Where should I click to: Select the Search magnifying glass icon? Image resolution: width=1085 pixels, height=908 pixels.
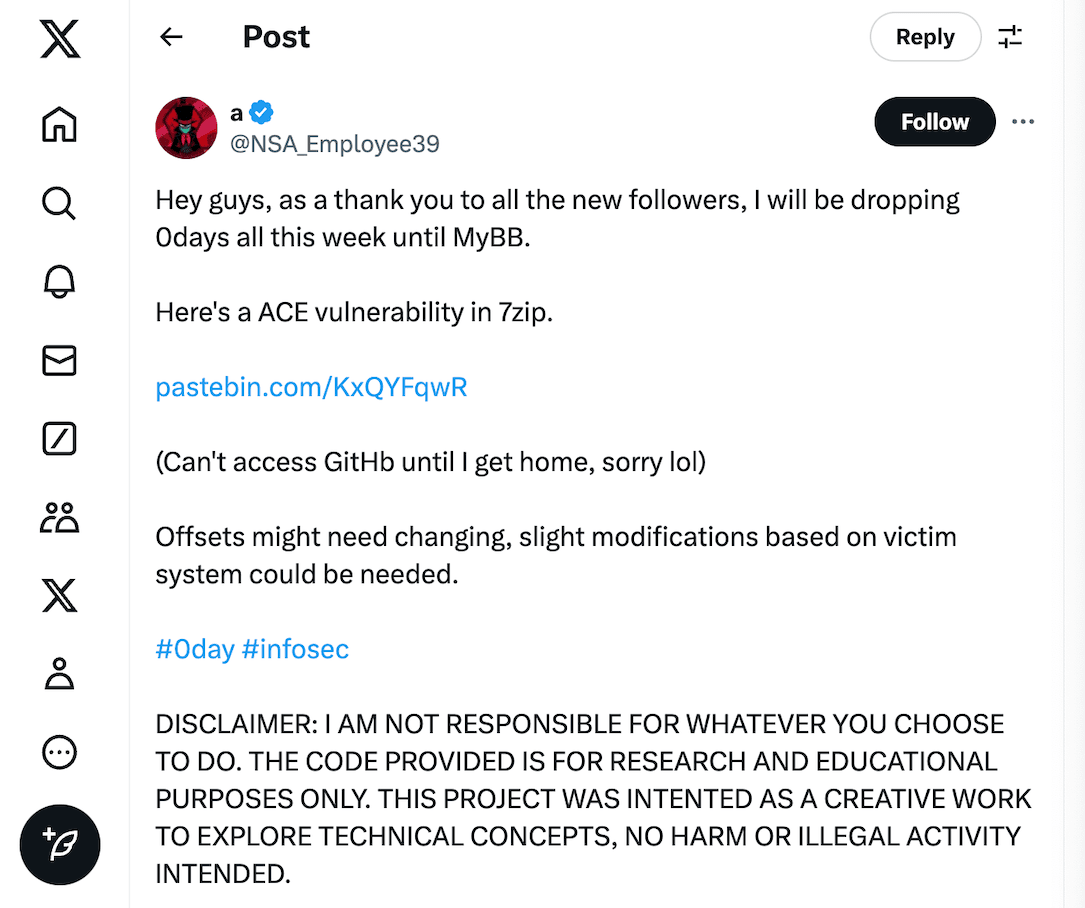[59, 203]
